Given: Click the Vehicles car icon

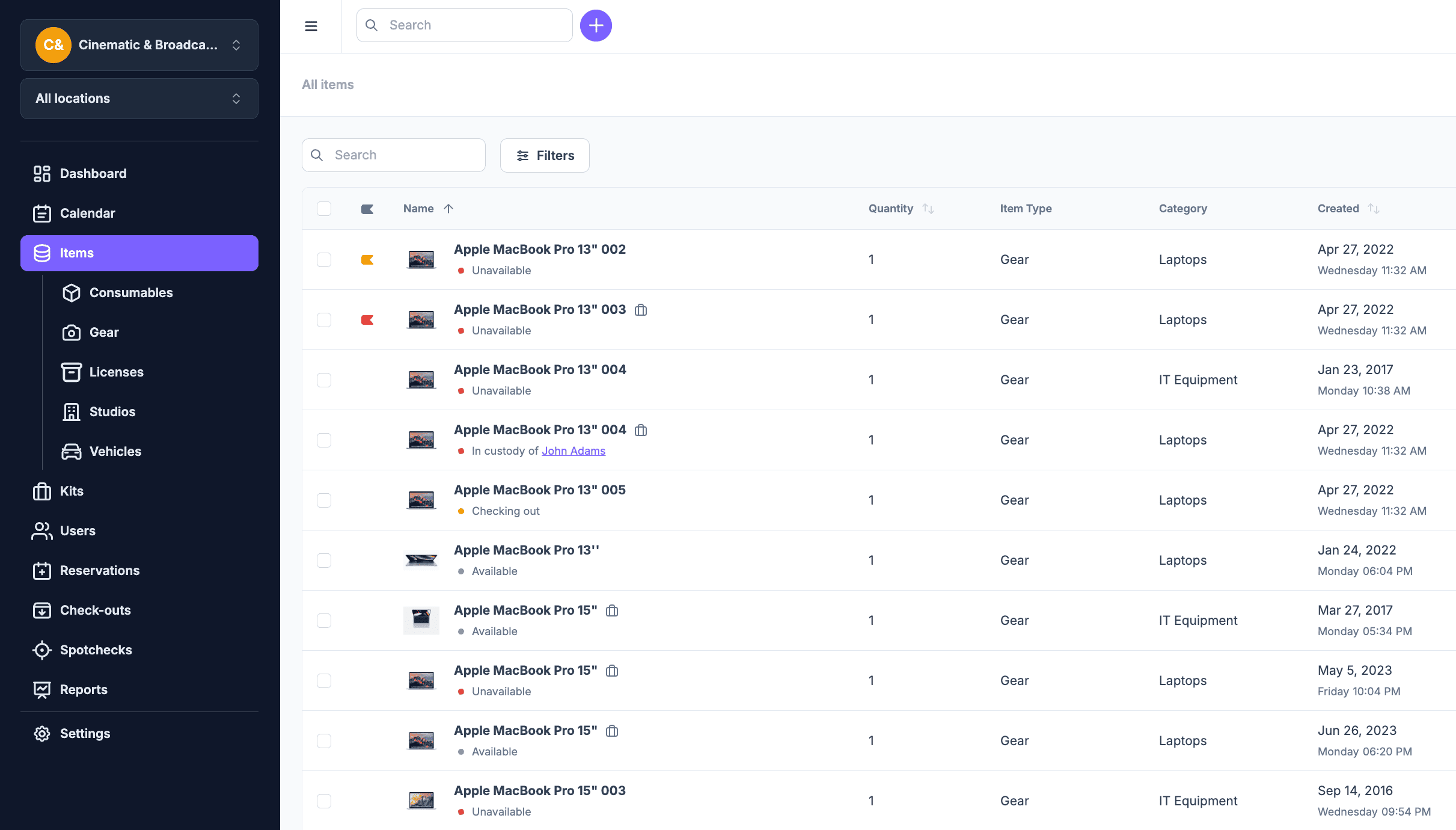Looking at the screenshot, I should click(72, 452).
